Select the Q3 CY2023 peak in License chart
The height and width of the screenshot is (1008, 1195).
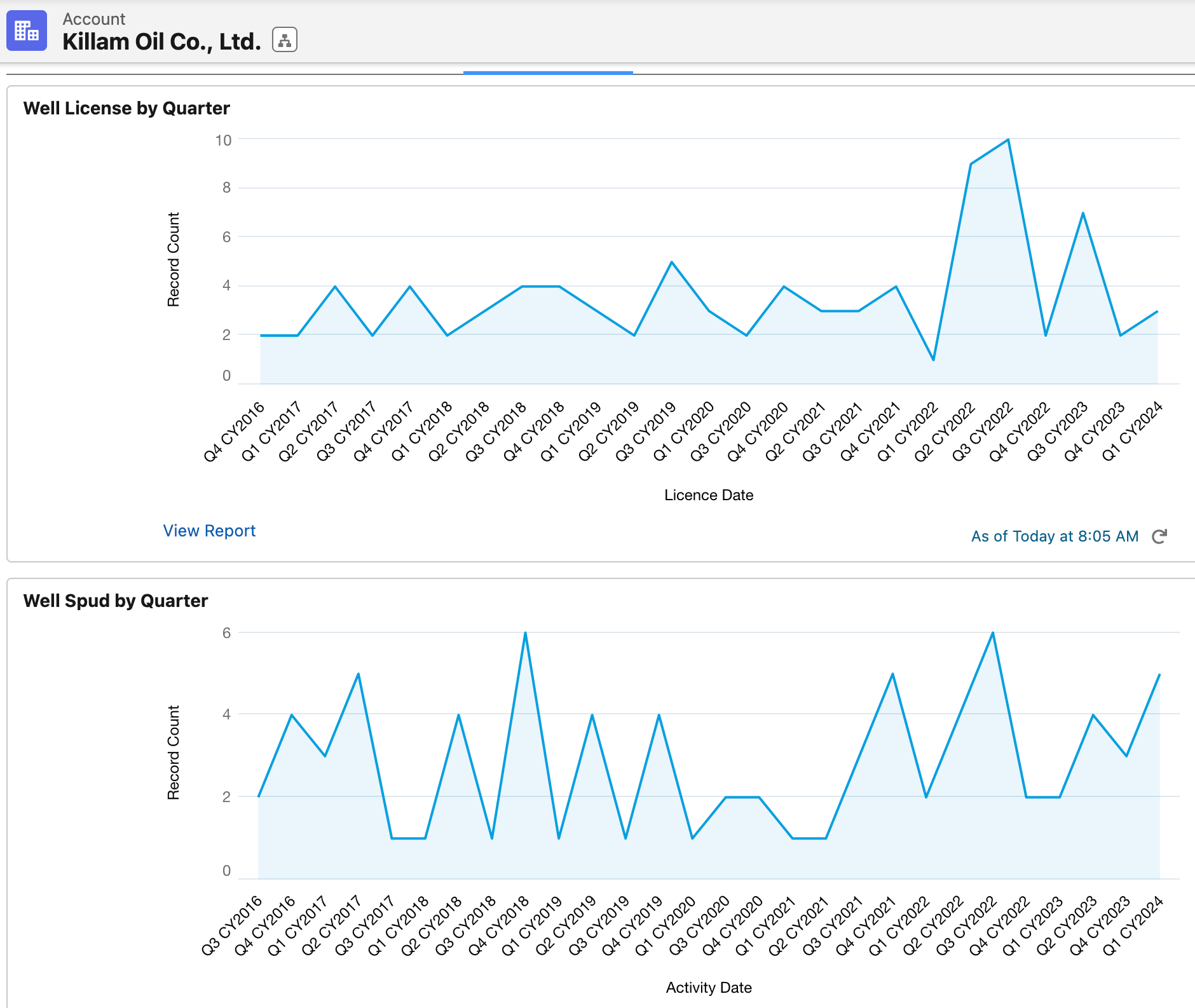[x=1082, y=213]
